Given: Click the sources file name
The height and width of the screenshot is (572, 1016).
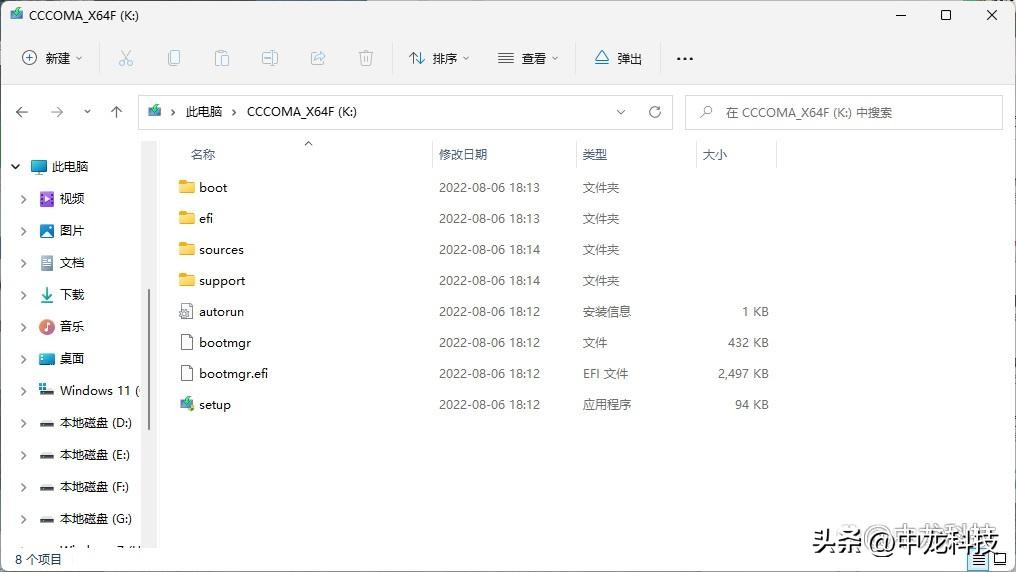Looking at the screenshot, I should 222,249.
